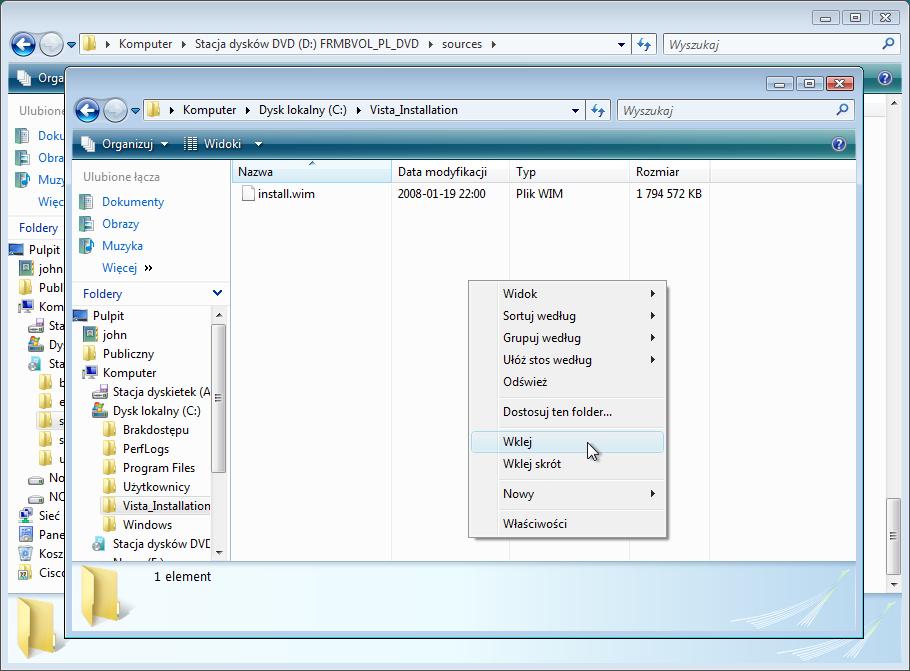Click Komputer breadcrumb in front address bar
This screenshot has width=910, height=671.
tap(210, 110)
